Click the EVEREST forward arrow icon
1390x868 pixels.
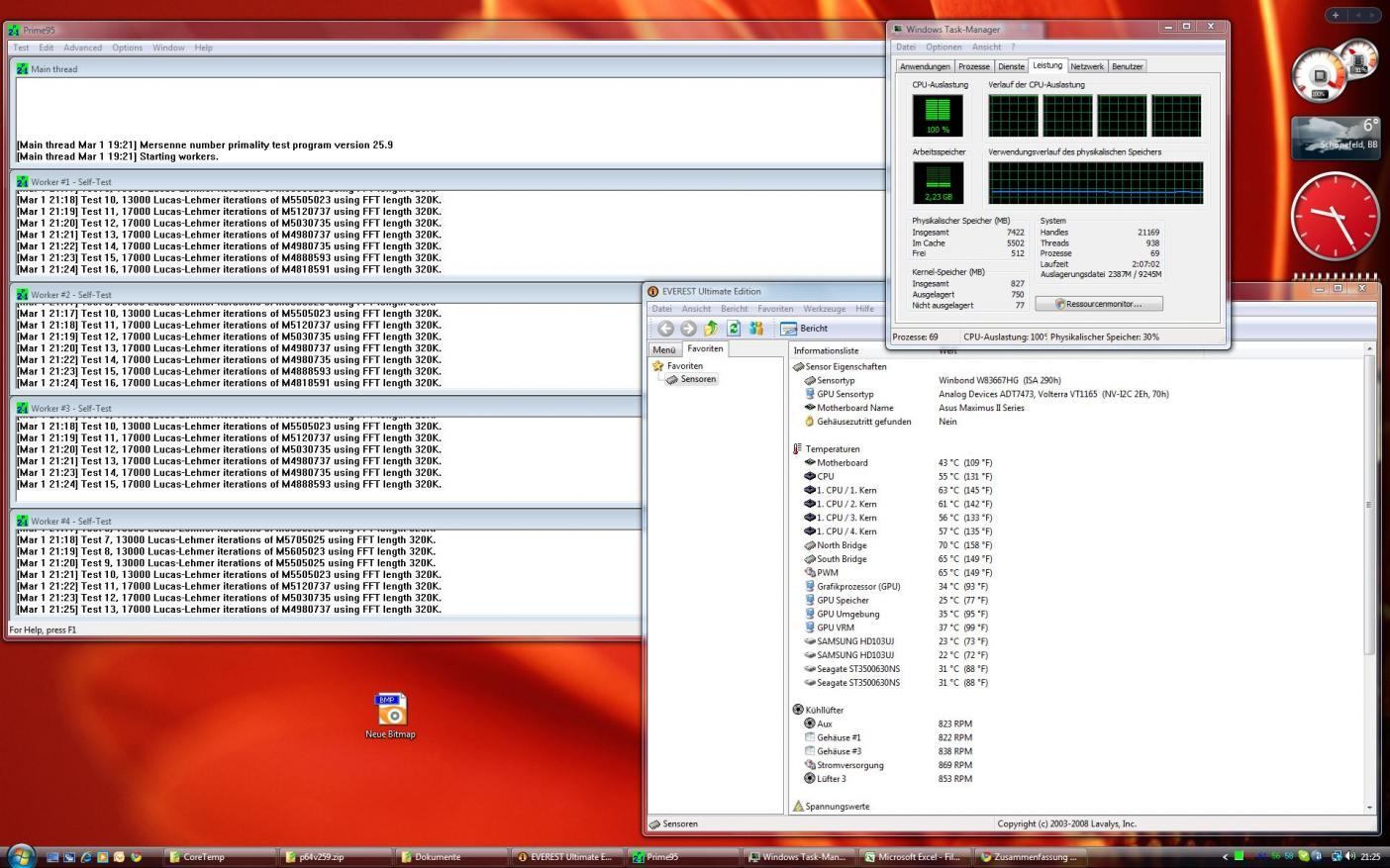[688, 329]
